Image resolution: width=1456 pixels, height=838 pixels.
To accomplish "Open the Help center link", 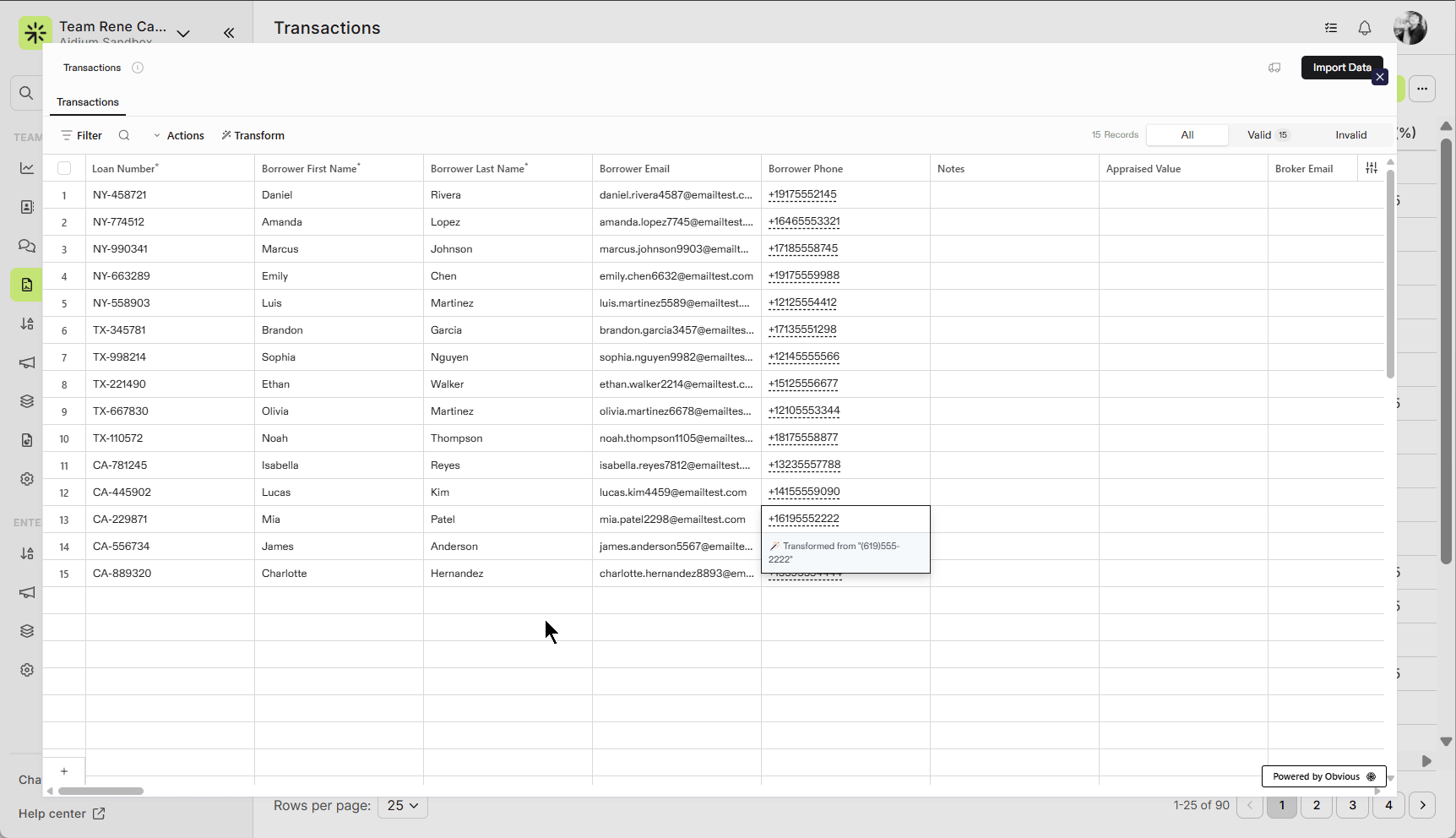I will pyautogui.click(x=62, y=814).
